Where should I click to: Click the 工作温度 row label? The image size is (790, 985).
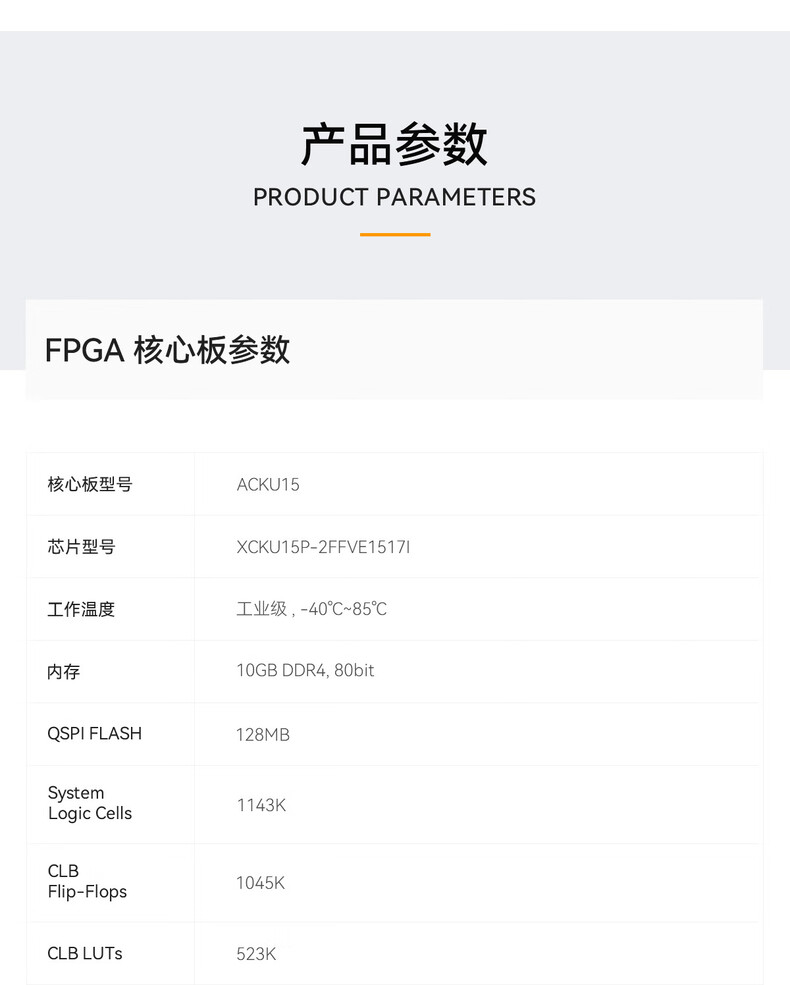point(81,609)
